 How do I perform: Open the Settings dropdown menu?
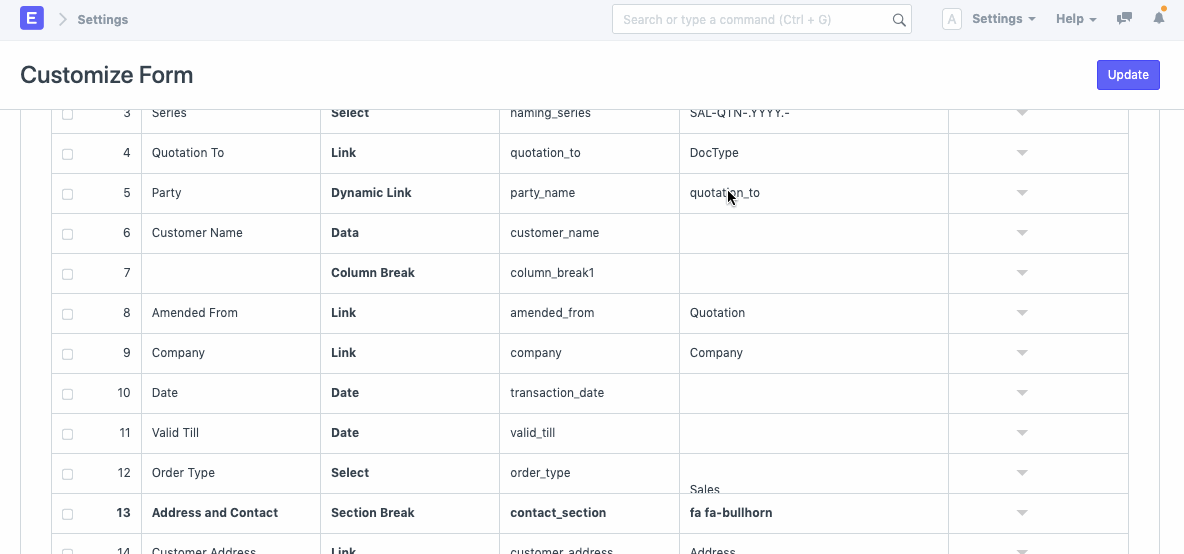point(1002,19)
